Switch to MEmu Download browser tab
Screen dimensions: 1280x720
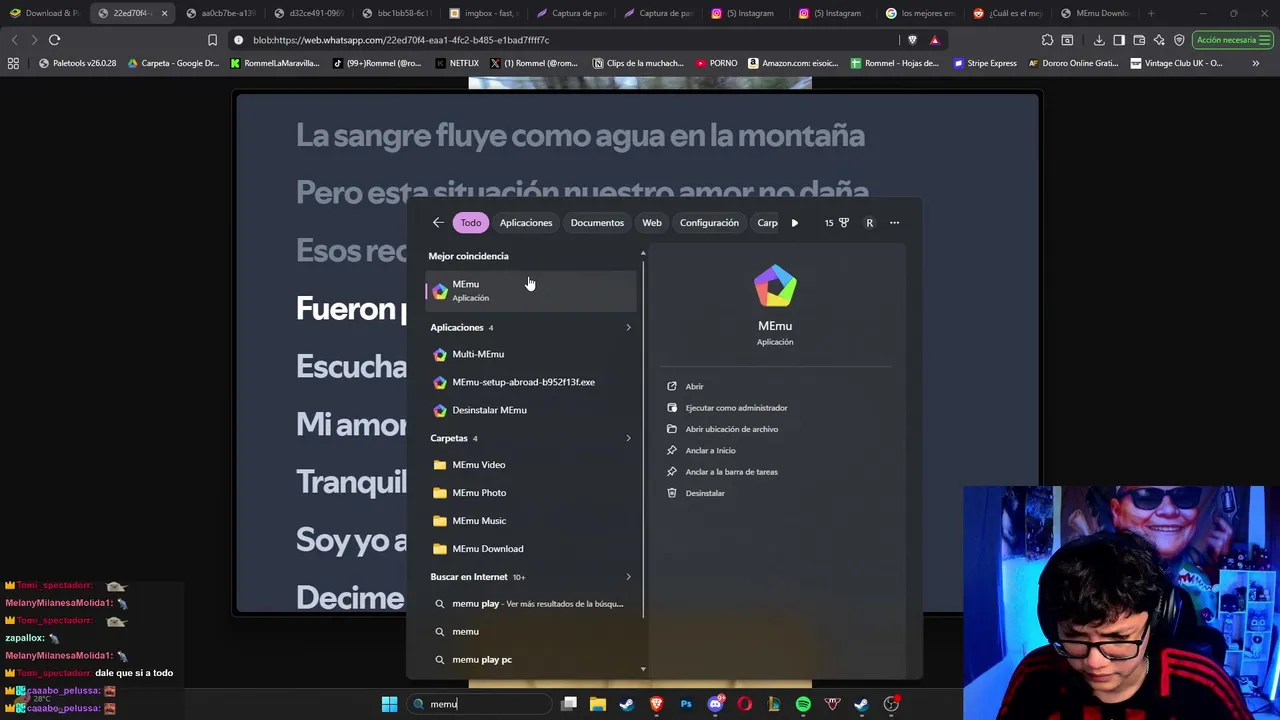(1094, 13)
